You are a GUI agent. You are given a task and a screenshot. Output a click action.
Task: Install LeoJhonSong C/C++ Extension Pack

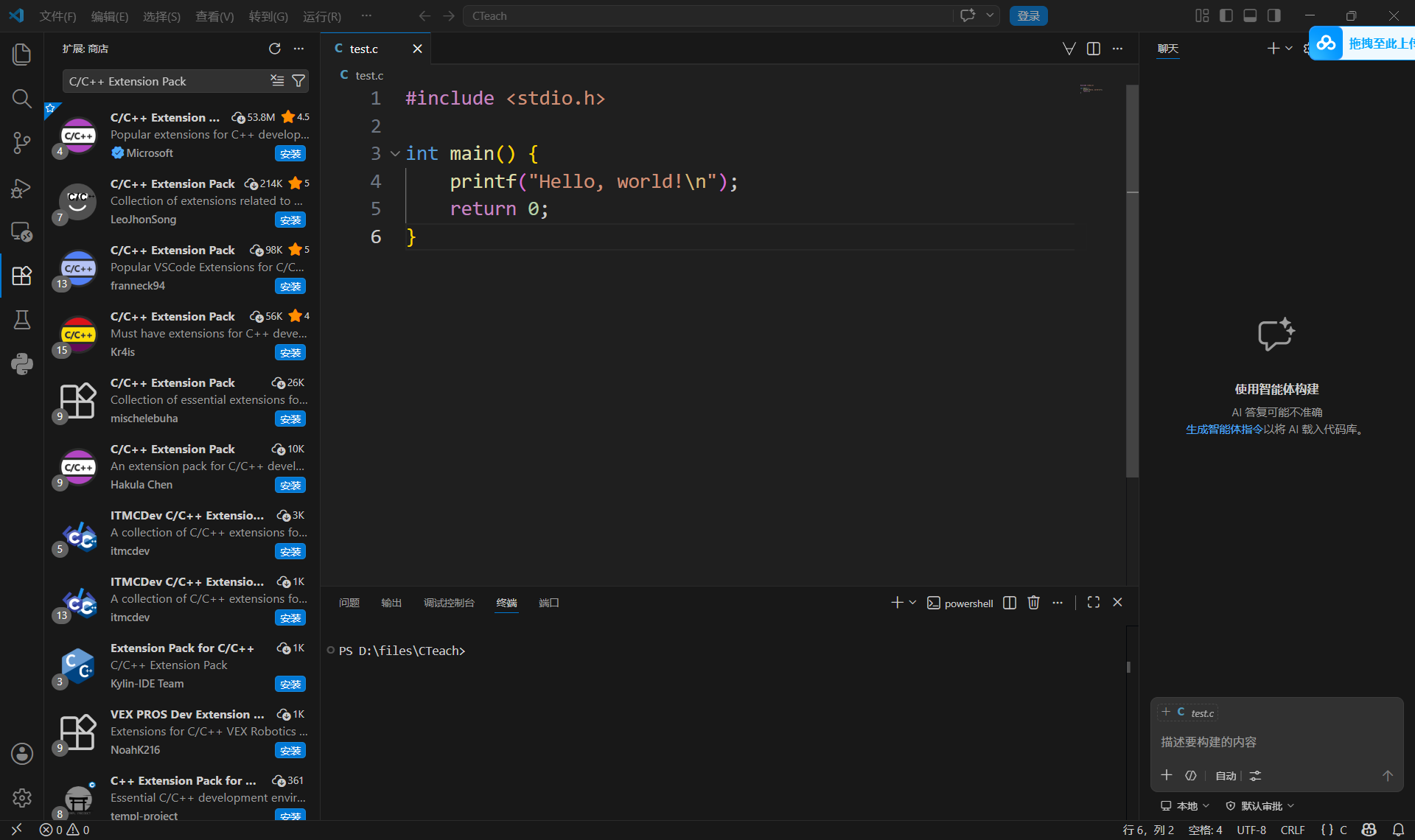pyautogui.click(x=290, y=220)
